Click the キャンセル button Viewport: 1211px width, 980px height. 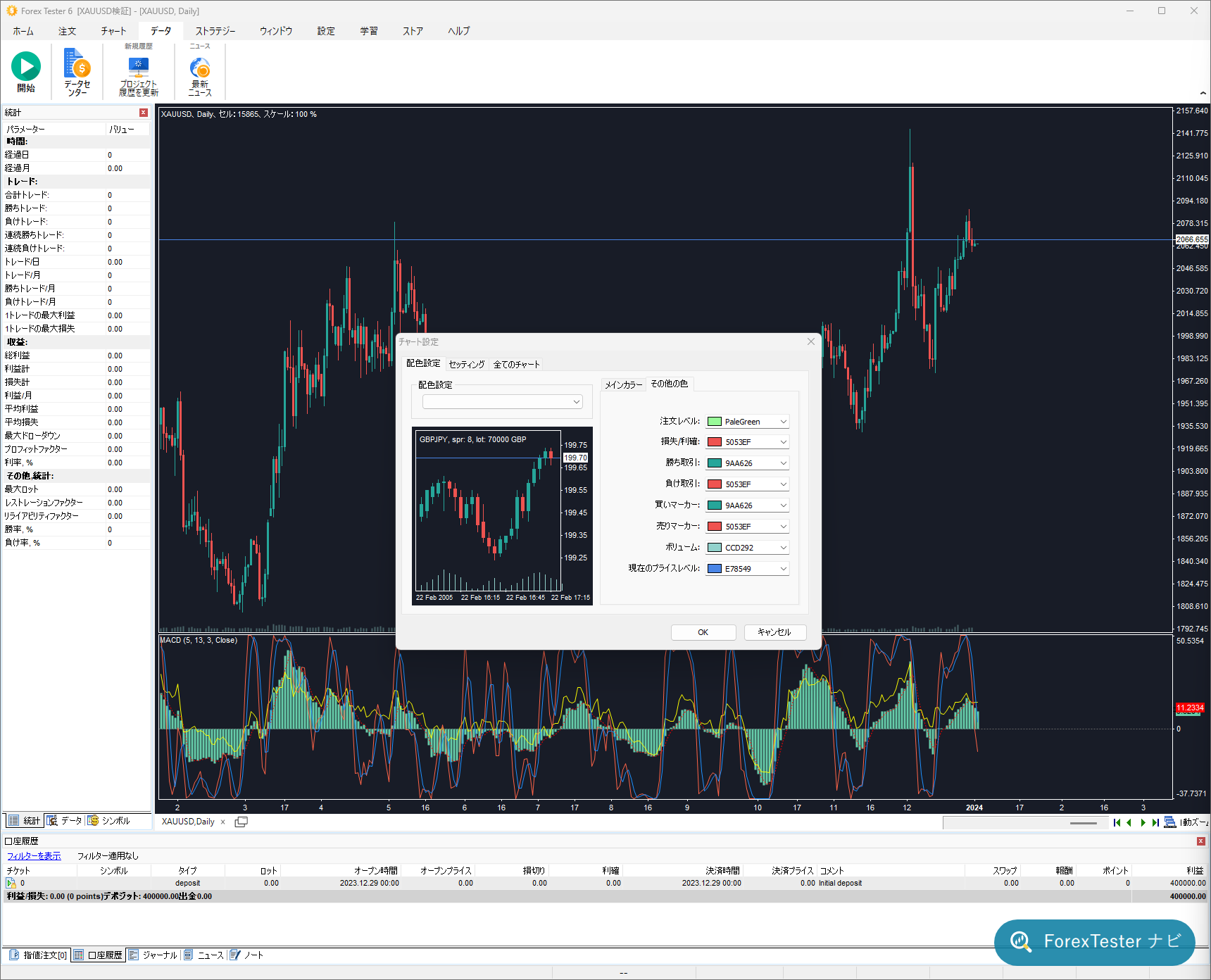point(774,632)
